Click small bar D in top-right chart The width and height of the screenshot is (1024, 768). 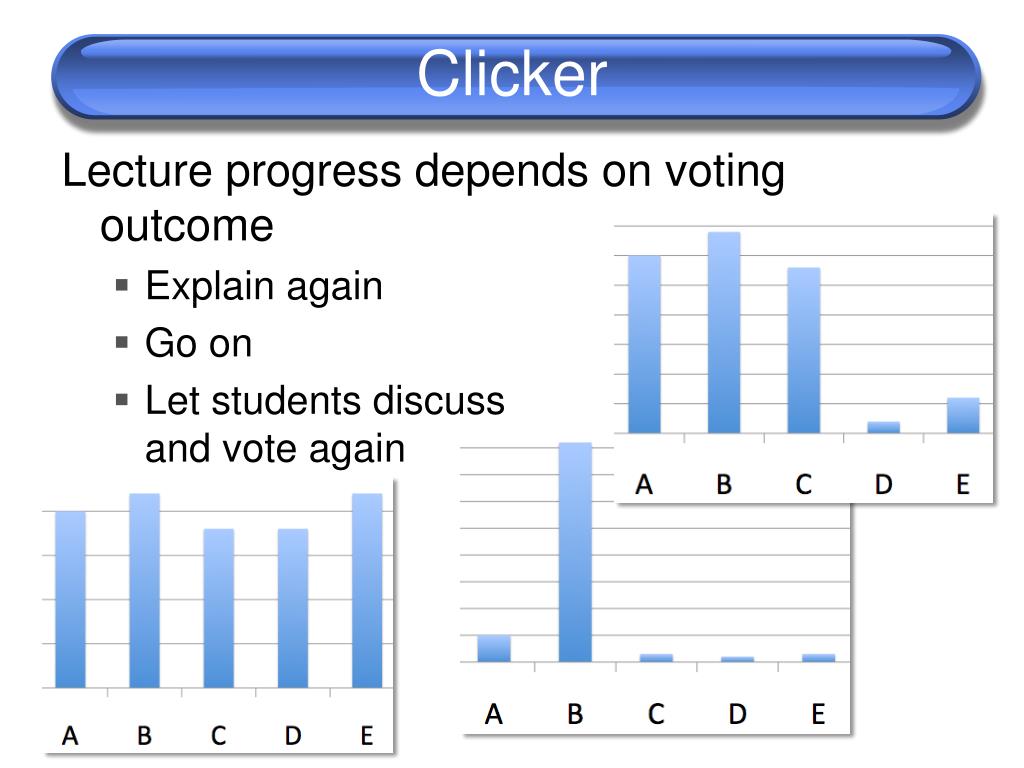coord(884,427)
